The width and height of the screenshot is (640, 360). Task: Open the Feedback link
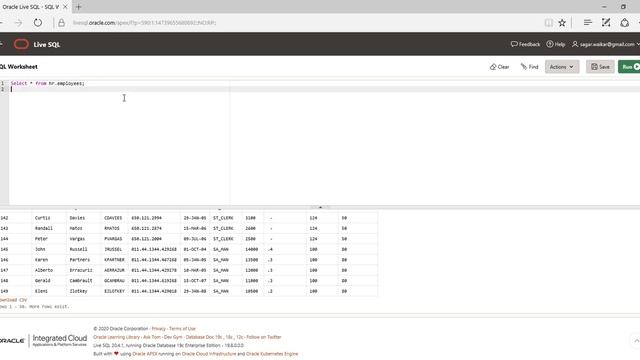coord(525,44)
